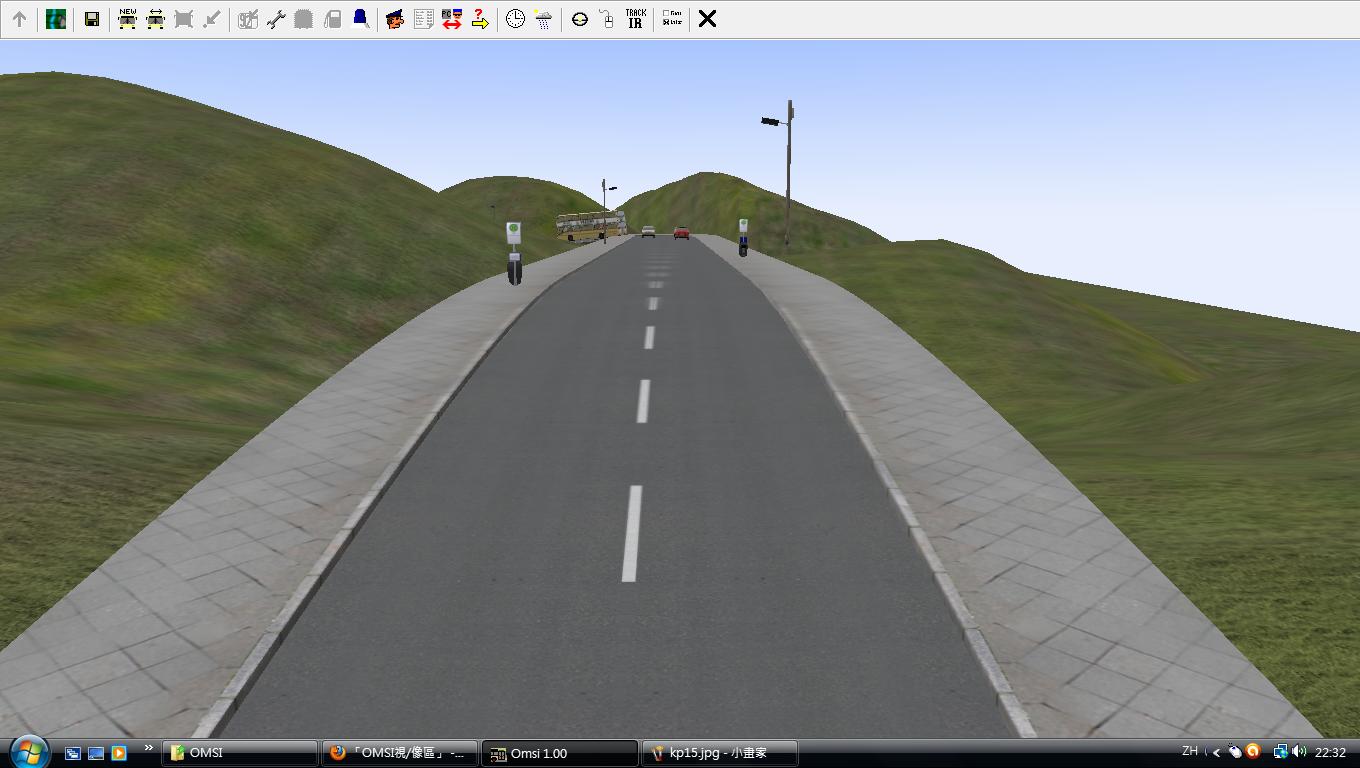Click the blue bell icon
Viewport: 1360px width, 768px height.
click(360, 19)
